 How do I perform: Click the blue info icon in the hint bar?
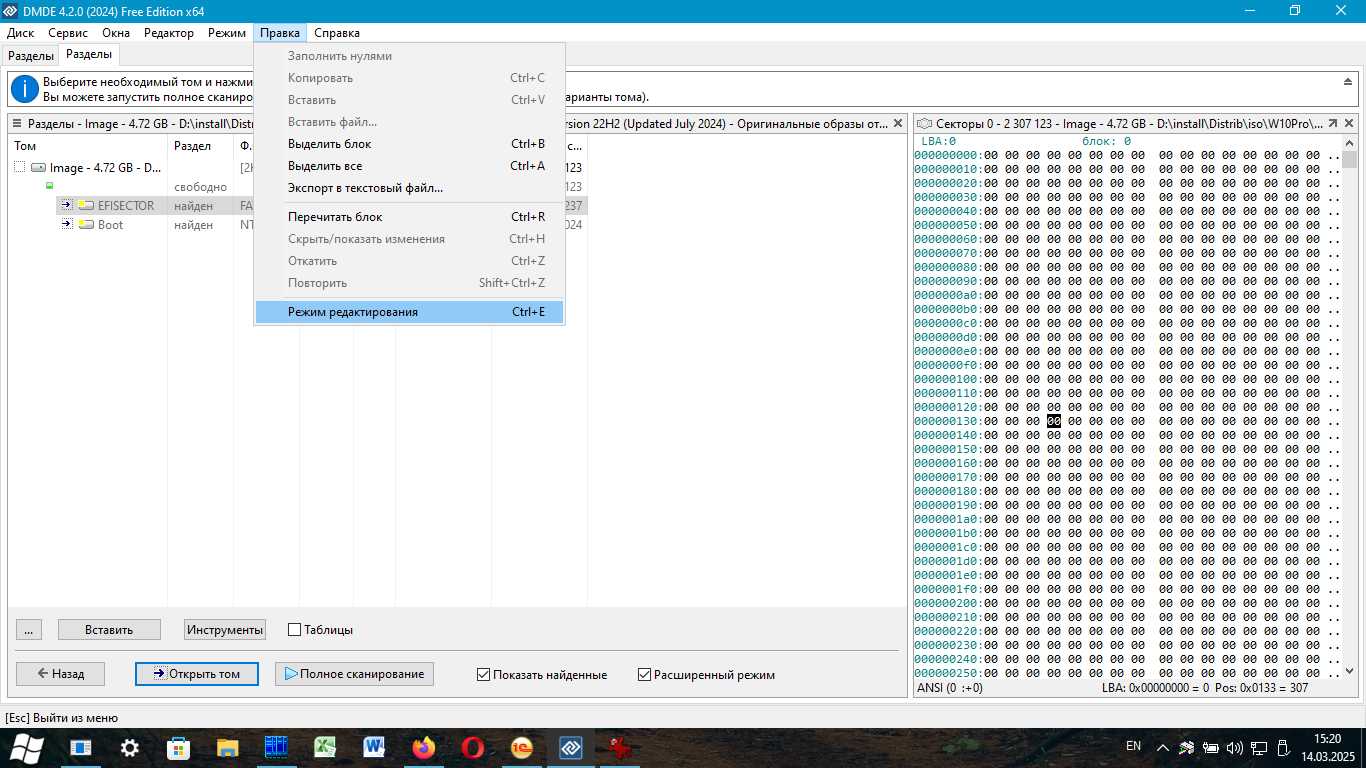pos(25,89)
